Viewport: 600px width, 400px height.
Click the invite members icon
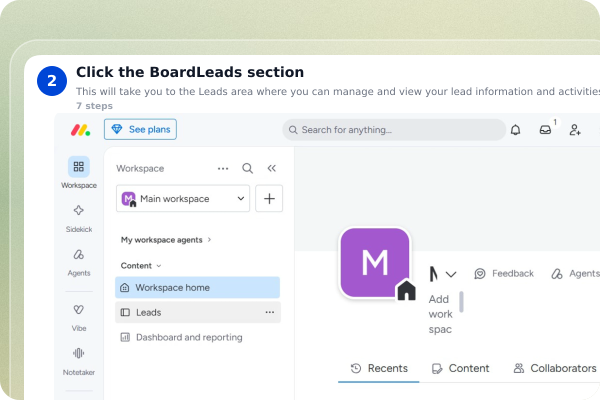(575, 130)
